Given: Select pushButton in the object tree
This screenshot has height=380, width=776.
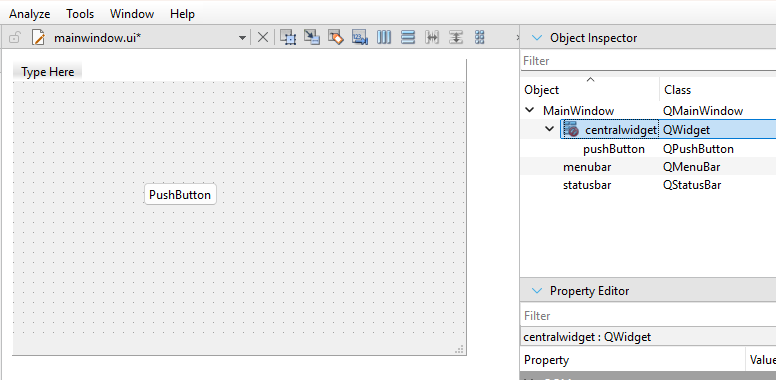Looking at the screenshot, I should click(x=614, y=149).
